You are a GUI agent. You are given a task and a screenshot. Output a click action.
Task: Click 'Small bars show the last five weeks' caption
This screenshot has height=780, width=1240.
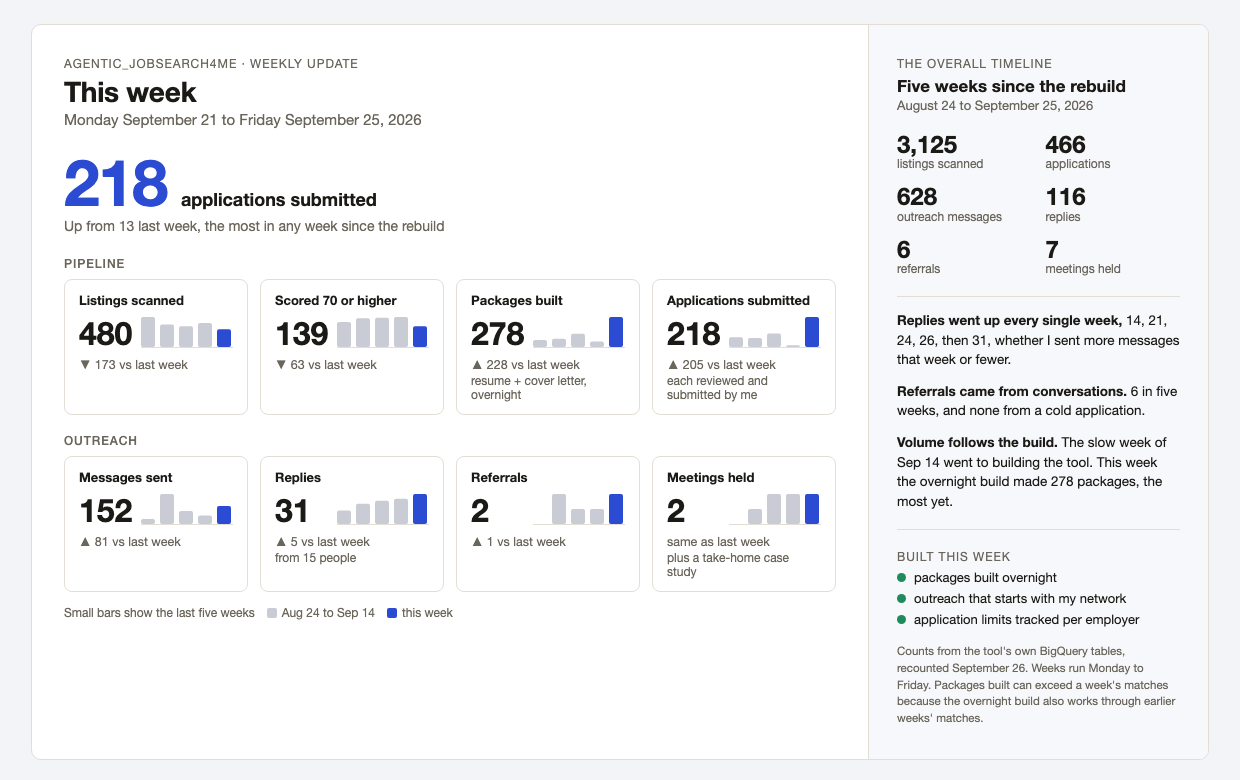159,613
